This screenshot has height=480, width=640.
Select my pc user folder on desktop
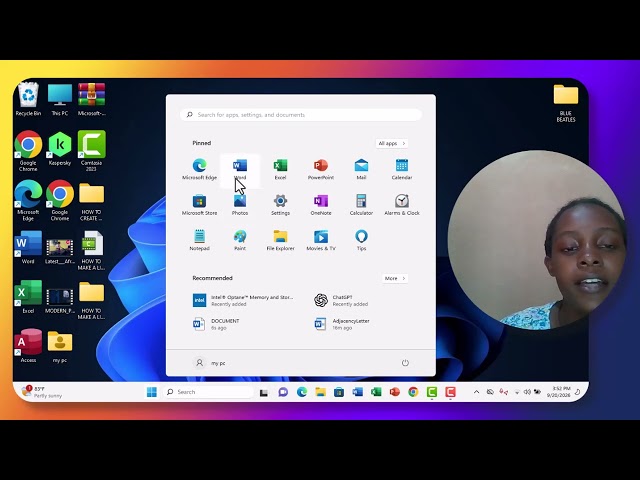click(60, 346)
